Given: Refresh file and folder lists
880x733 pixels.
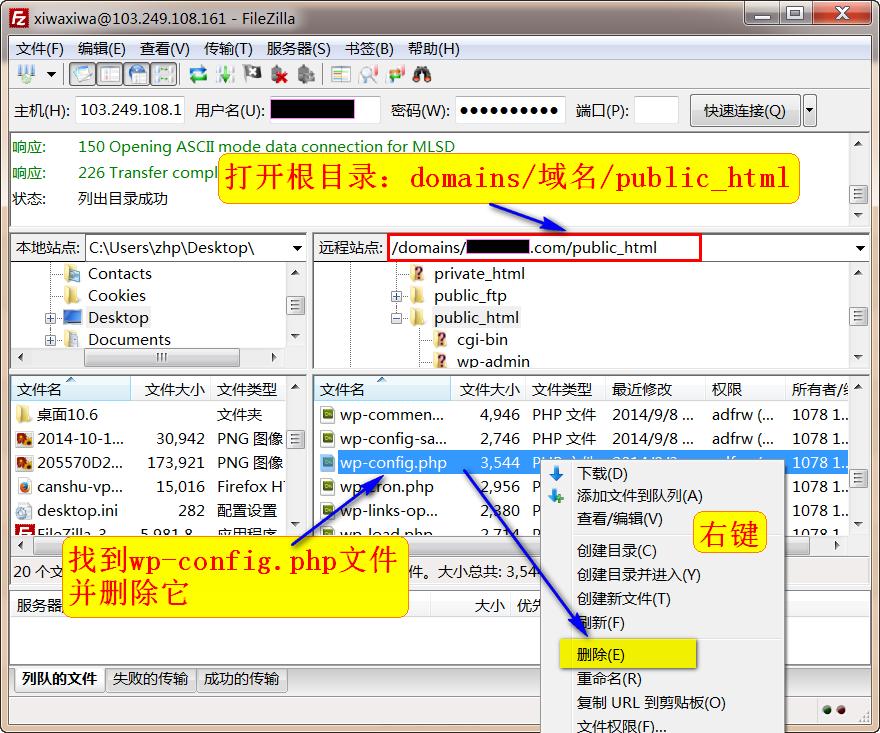Looking at the screenshot, I should (x=198, y=74).
